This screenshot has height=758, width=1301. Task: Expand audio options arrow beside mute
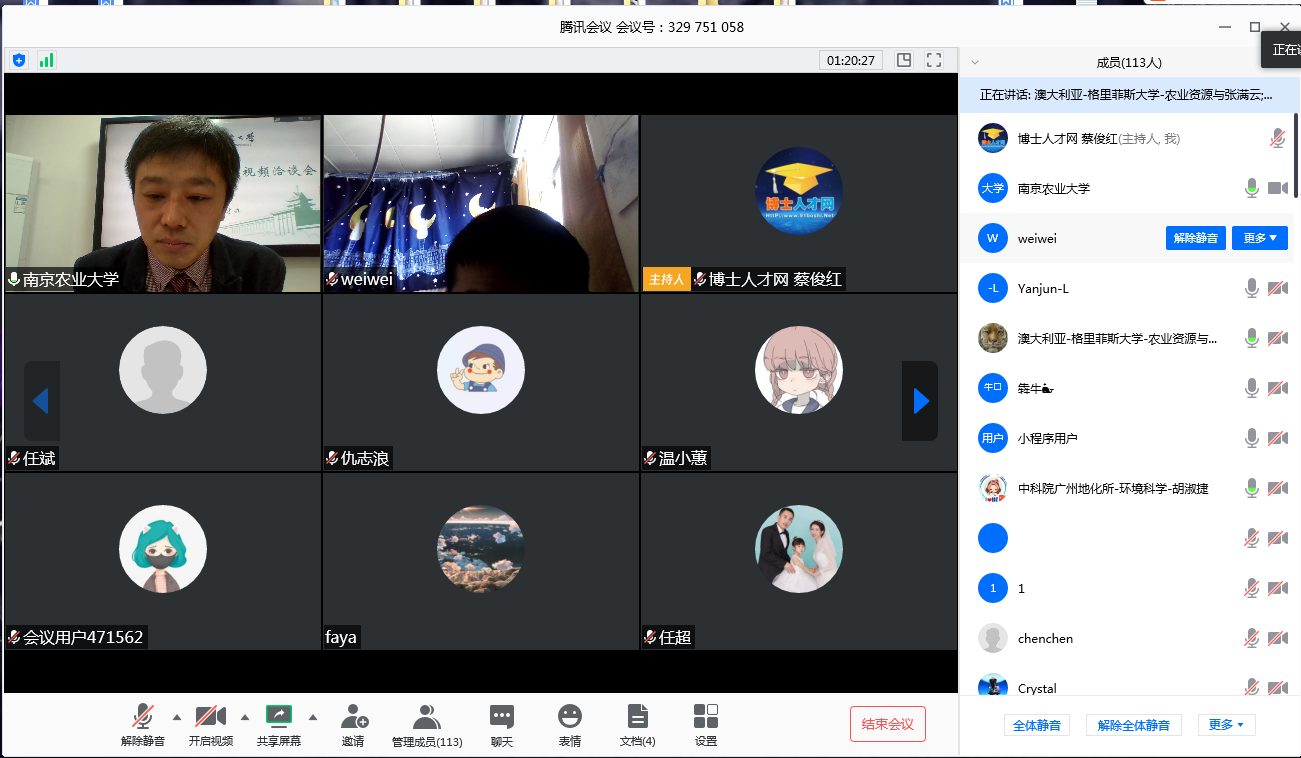point(177,717)
